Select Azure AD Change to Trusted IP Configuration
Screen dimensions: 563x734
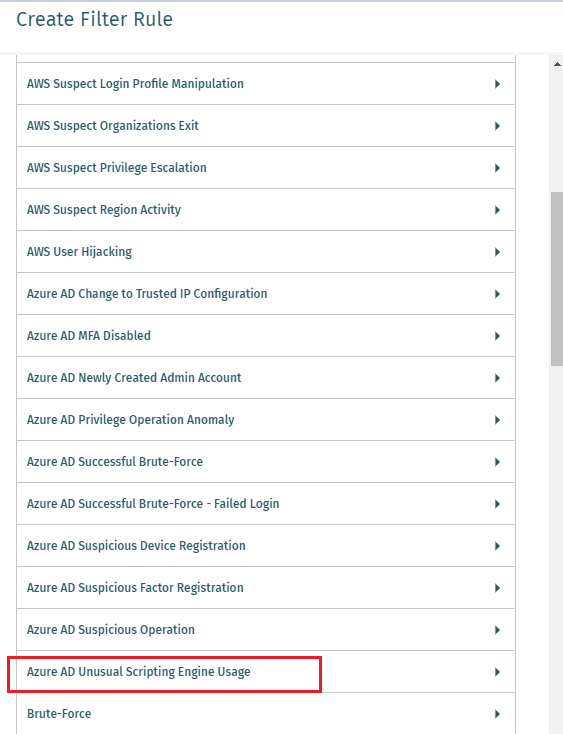pos(147,294)
